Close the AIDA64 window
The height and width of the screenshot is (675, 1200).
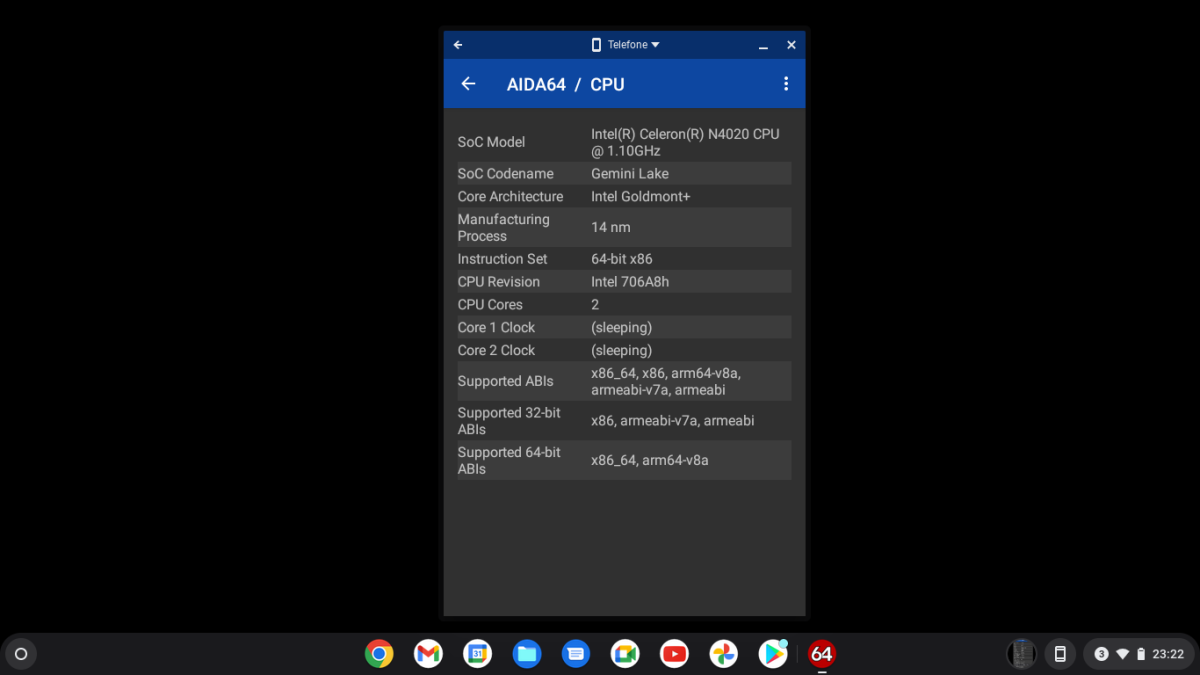[x=791, y=45]
